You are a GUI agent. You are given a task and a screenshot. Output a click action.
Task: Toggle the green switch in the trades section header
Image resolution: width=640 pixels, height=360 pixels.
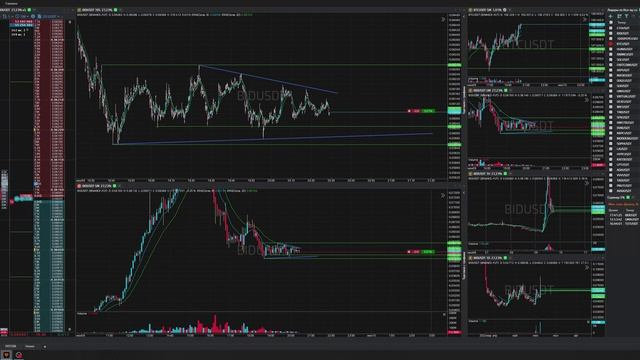click(629, 198)
